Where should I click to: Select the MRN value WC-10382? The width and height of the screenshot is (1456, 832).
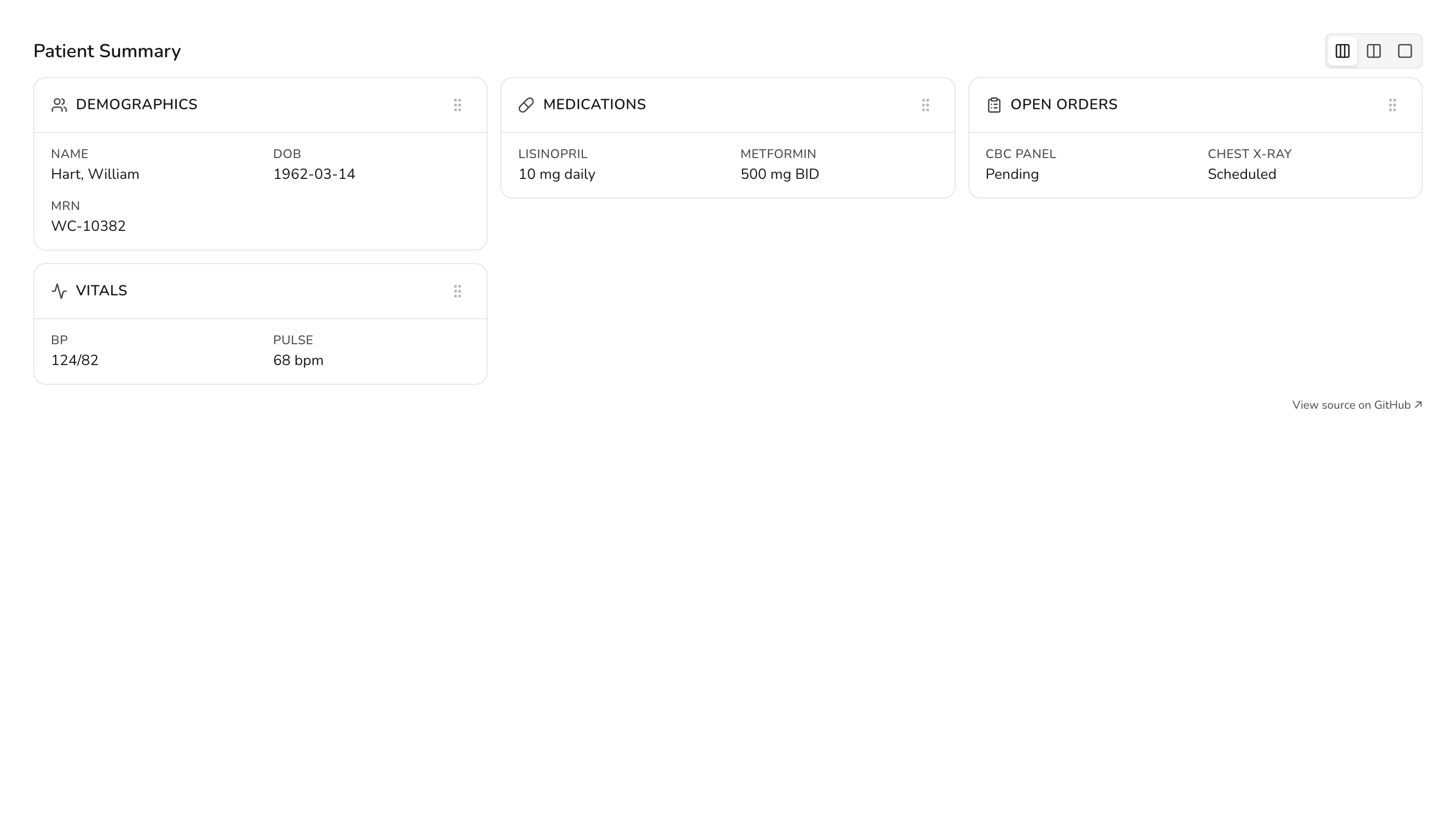[88, 226]
